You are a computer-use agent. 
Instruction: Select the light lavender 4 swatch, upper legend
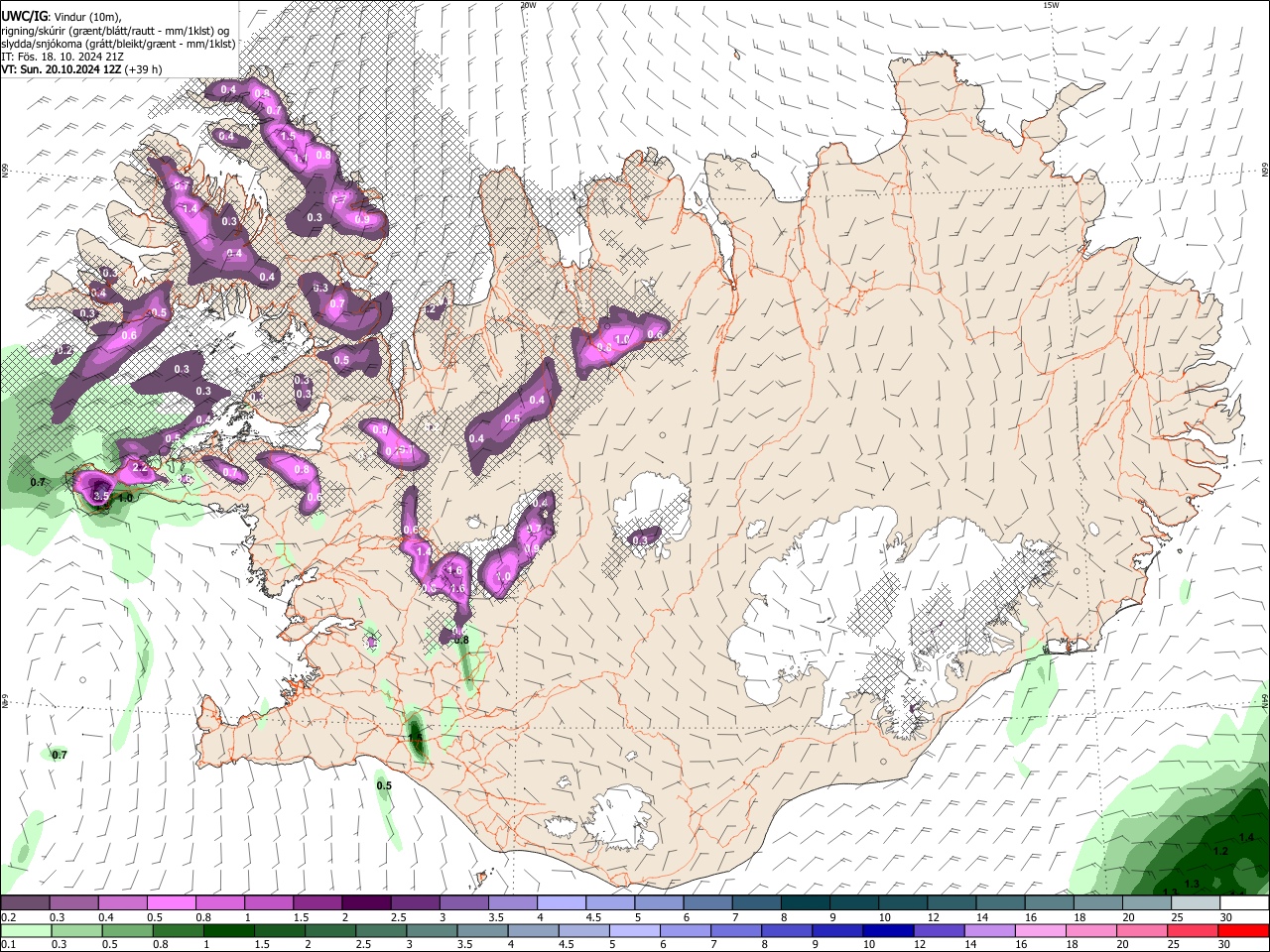561,902
